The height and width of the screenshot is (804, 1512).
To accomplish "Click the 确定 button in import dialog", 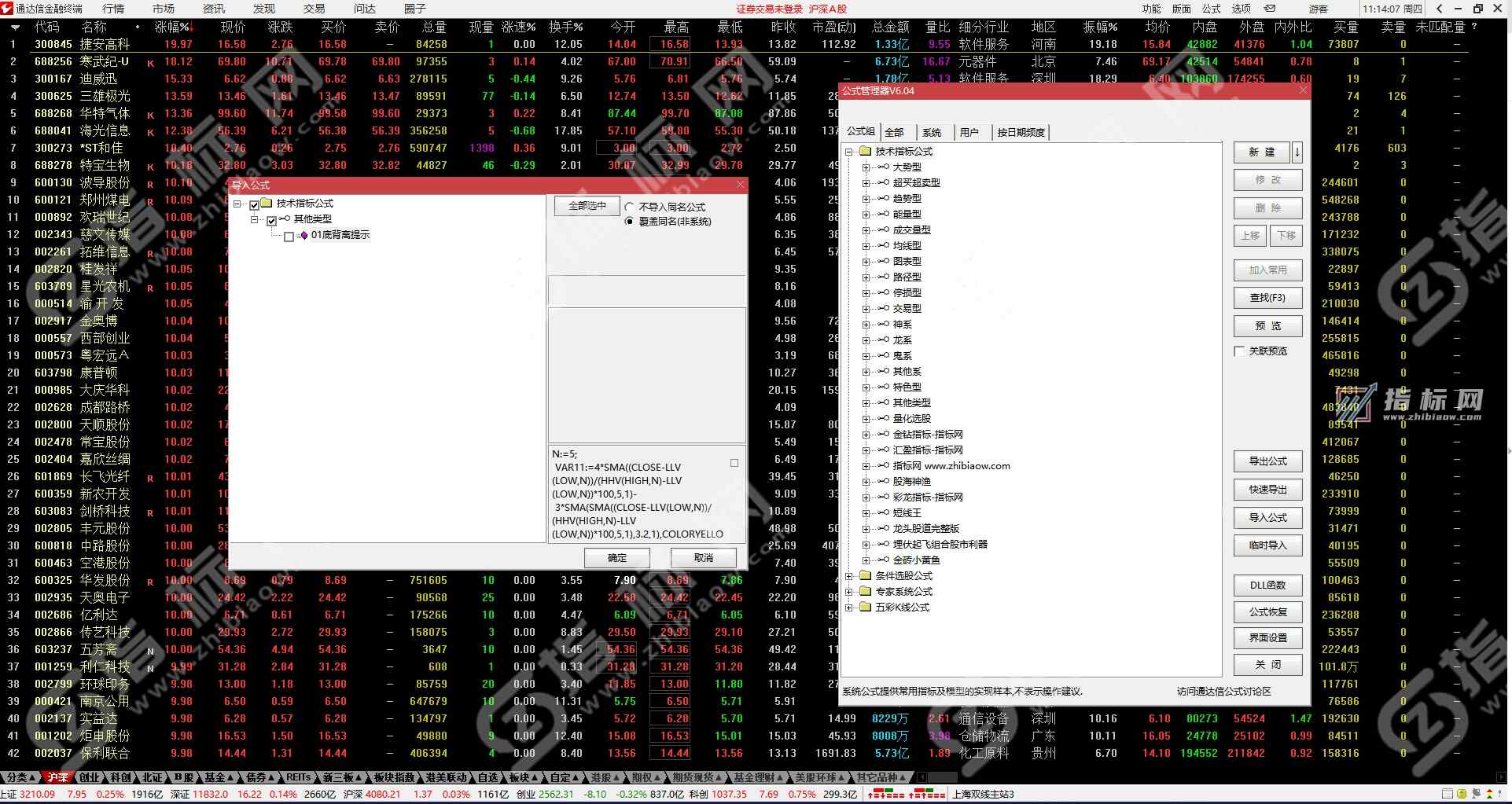I will click(617, 558).
